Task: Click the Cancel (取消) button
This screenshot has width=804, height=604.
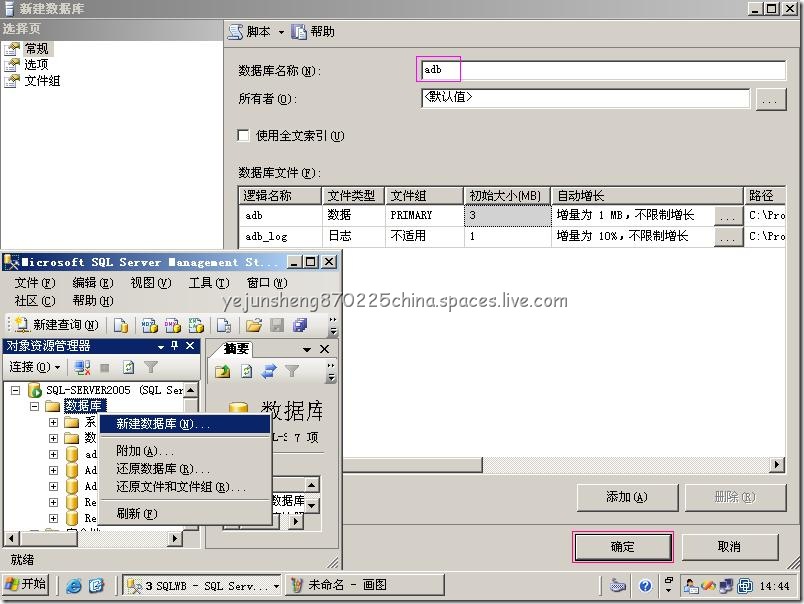Action: pos(730,547)
